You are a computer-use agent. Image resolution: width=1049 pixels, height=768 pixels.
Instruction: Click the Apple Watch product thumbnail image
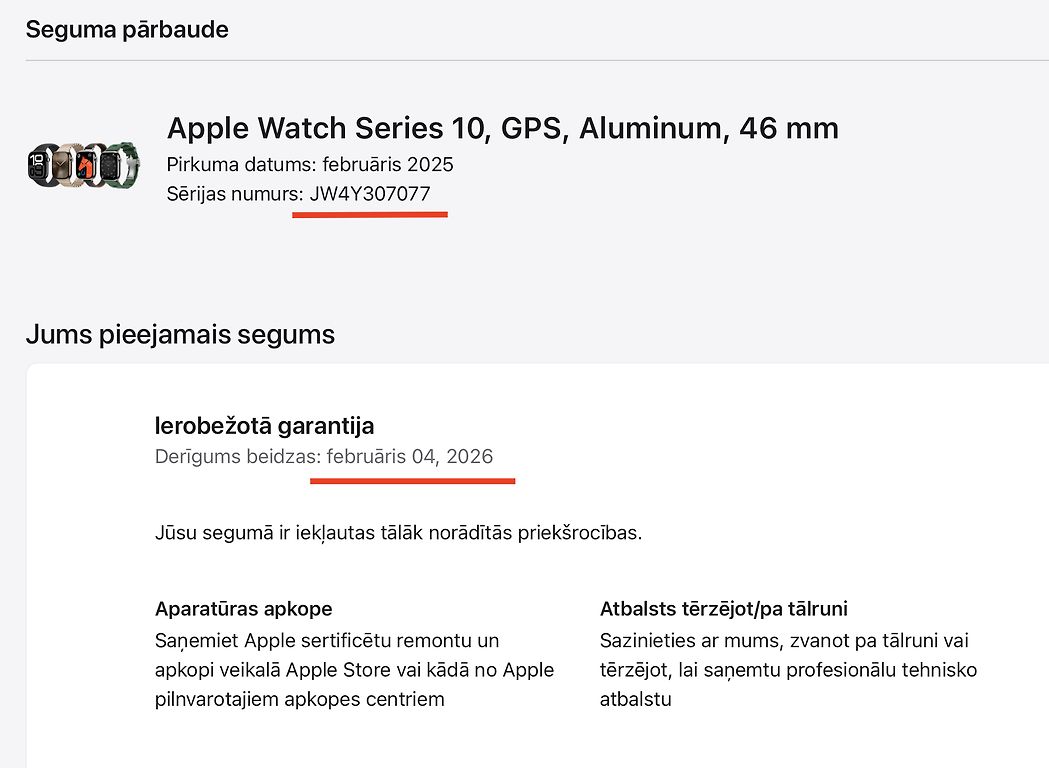(84, 165)
